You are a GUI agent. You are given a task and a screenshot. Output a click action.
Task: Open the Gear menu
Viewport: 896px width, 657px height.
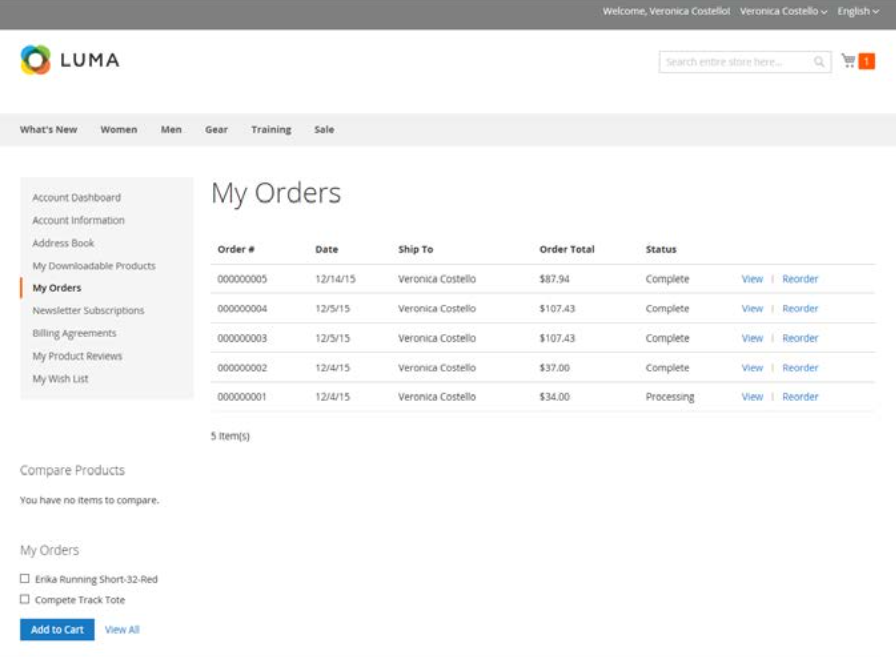point(217,130)
